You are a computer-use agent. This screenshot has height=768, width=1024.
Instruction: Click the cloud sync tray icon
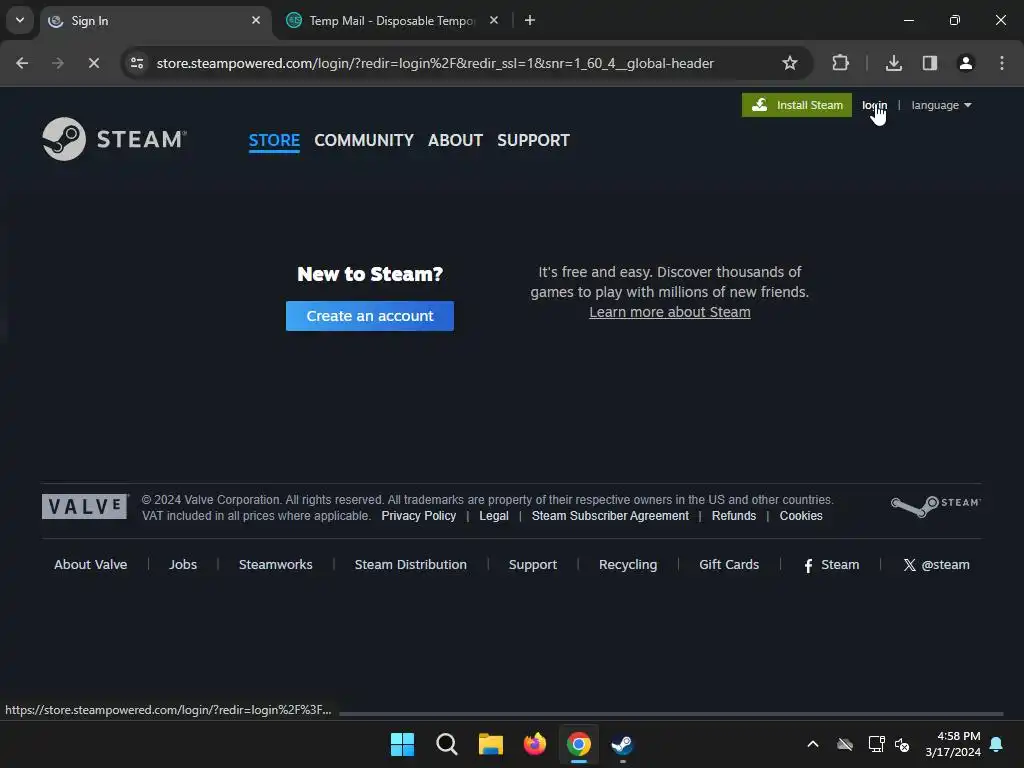pyautogui.click(x=845, y=744)
